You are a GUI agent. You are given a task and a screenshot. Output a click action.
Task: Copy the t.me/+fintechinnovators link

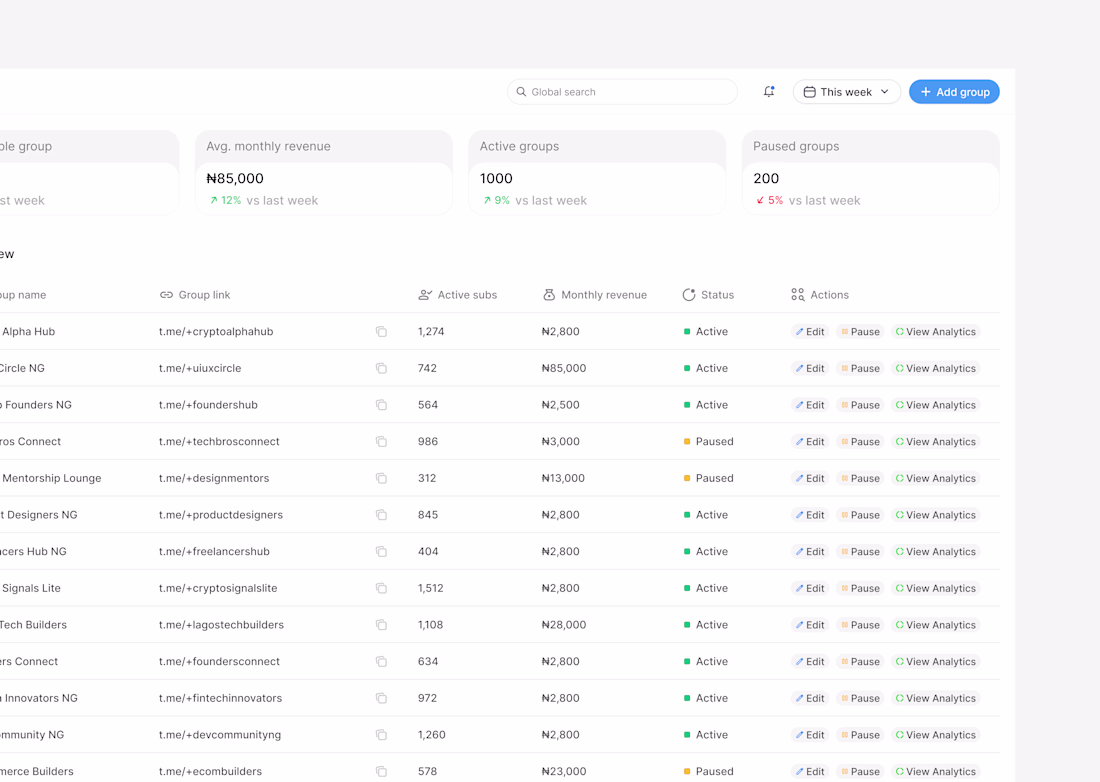[381, 698]
